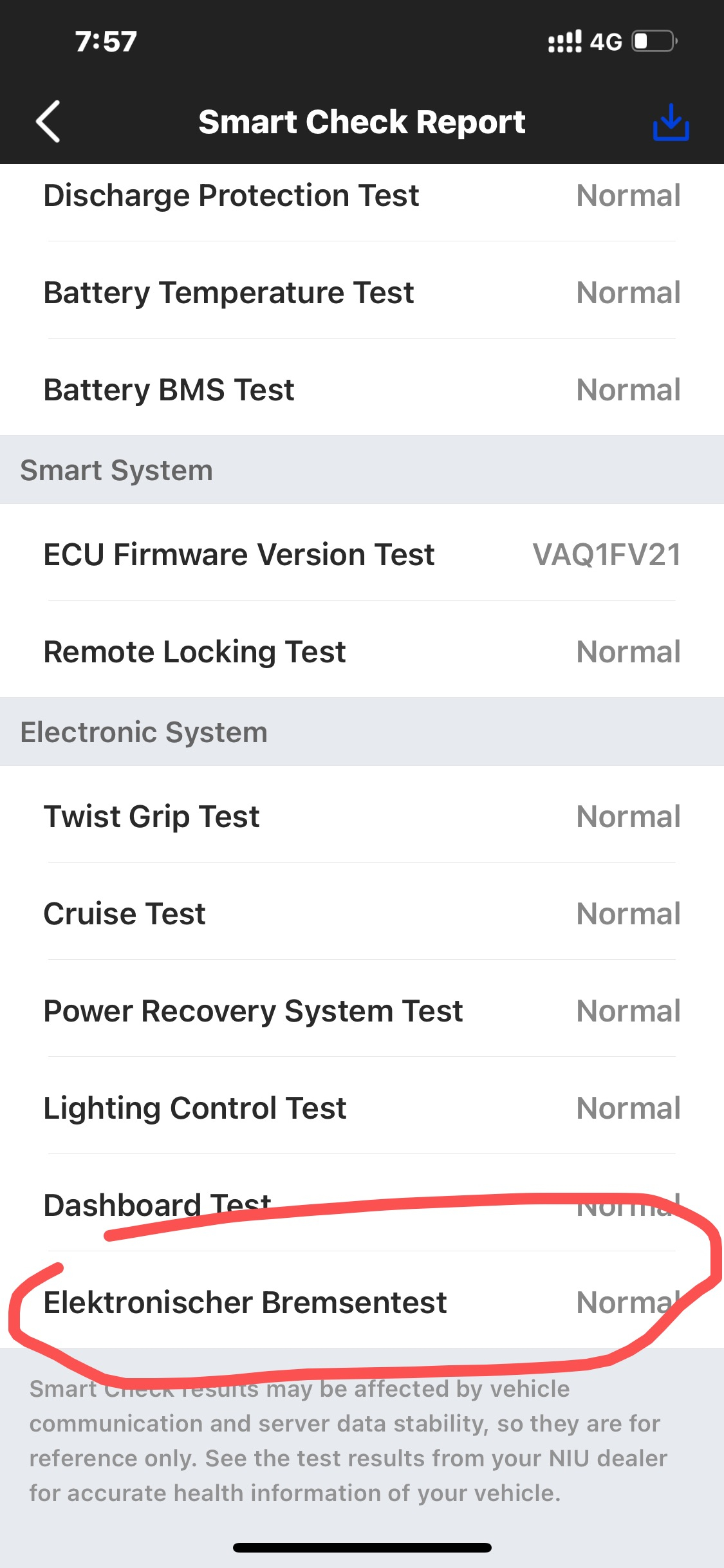Open the Power Recovery System Test row

[x=362, y=1011]
